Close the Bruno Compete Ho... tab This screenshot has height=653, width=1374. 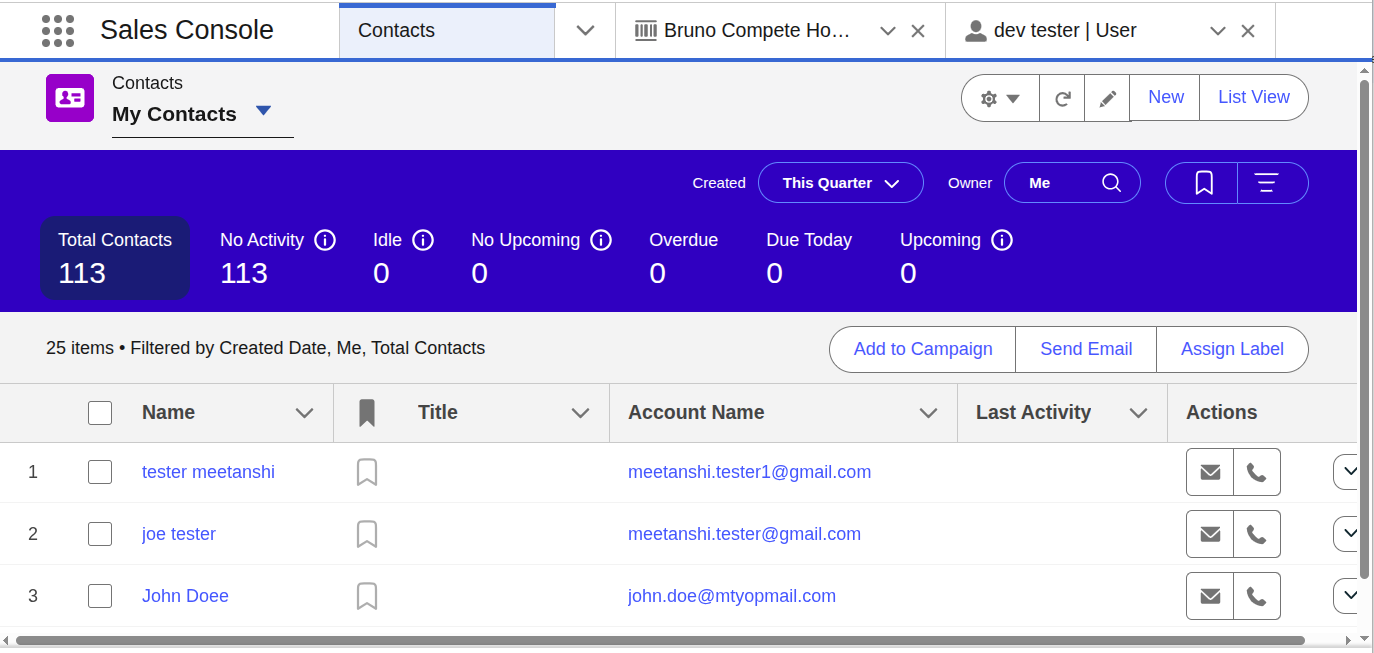click(918, 31)
